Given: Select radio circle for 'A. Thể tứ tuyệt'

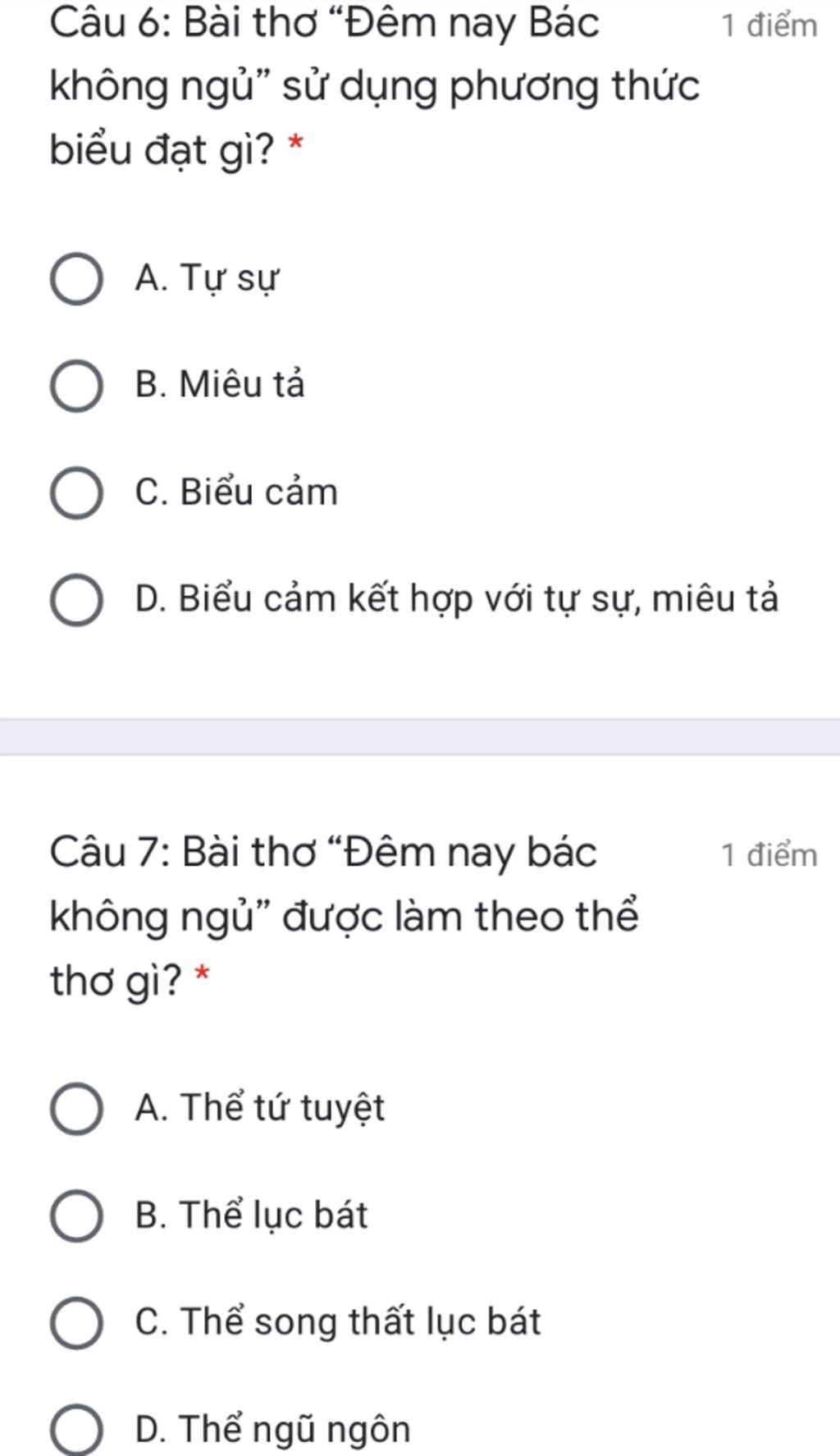Looking at the screenshot, I should [x=76, y=1109].
